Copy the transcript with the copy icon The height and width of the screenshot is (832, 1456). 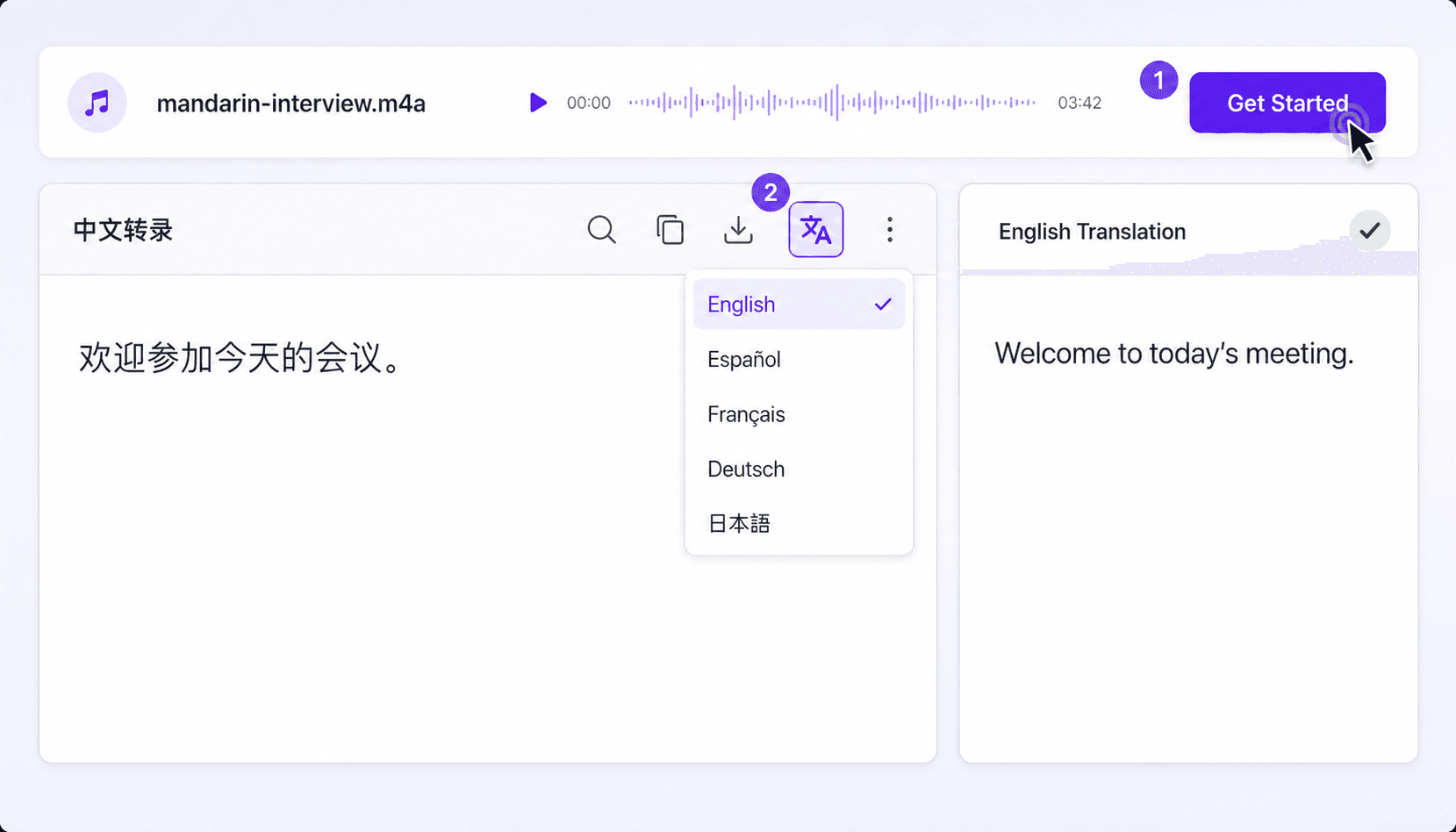coord(670,230)
